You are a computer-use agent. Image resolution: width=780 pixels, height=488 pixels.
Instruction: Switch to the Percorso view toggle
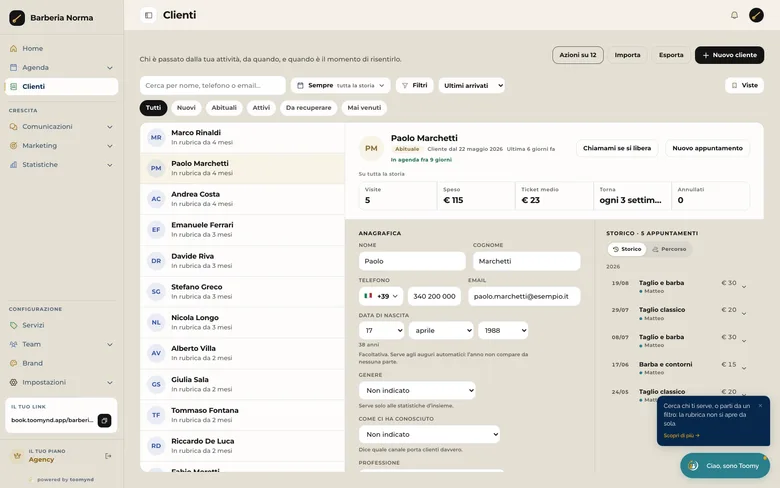coord(669,249)
